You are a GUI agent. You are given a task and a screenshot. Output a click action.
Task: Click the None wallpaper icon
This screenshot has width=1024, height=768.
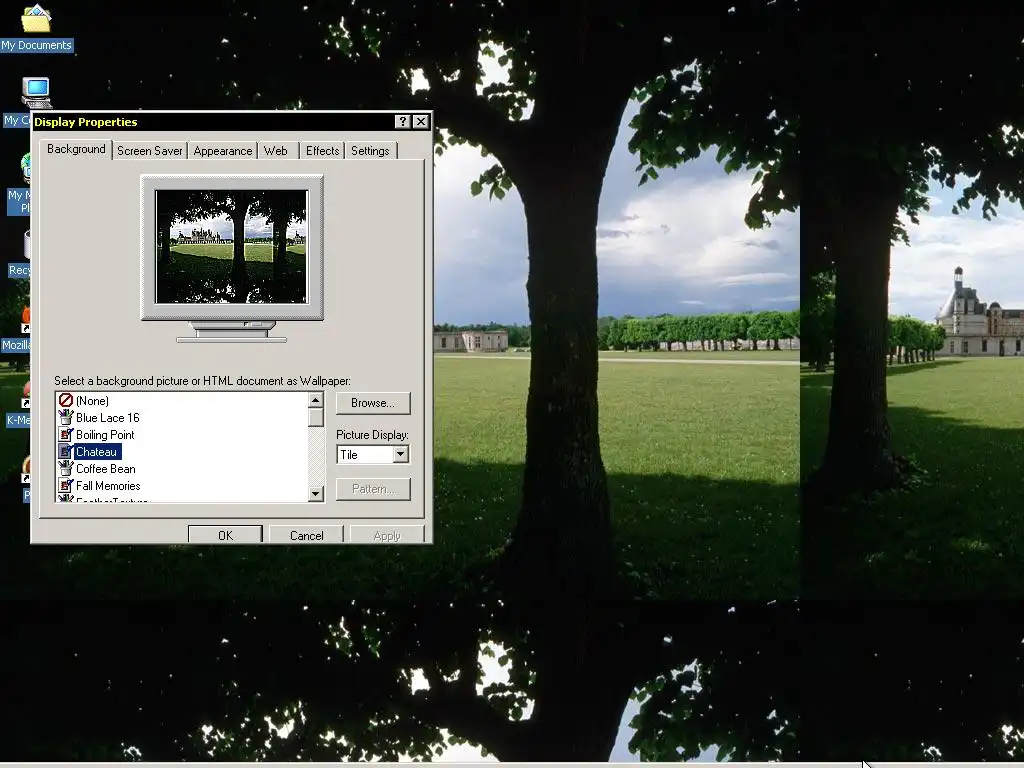point(65,400)
